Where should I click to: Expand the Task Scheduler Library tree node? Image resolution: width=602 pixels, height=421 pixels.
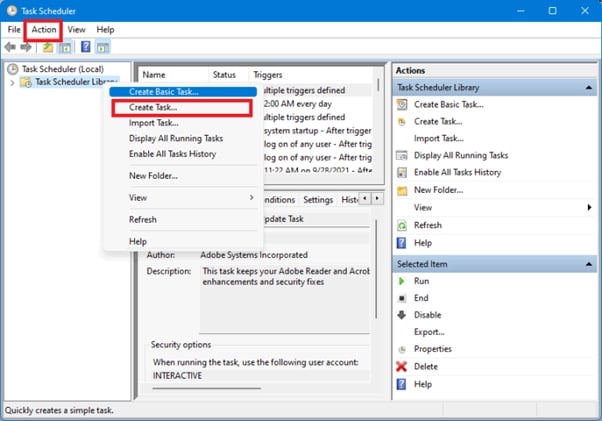click(12, 83)
